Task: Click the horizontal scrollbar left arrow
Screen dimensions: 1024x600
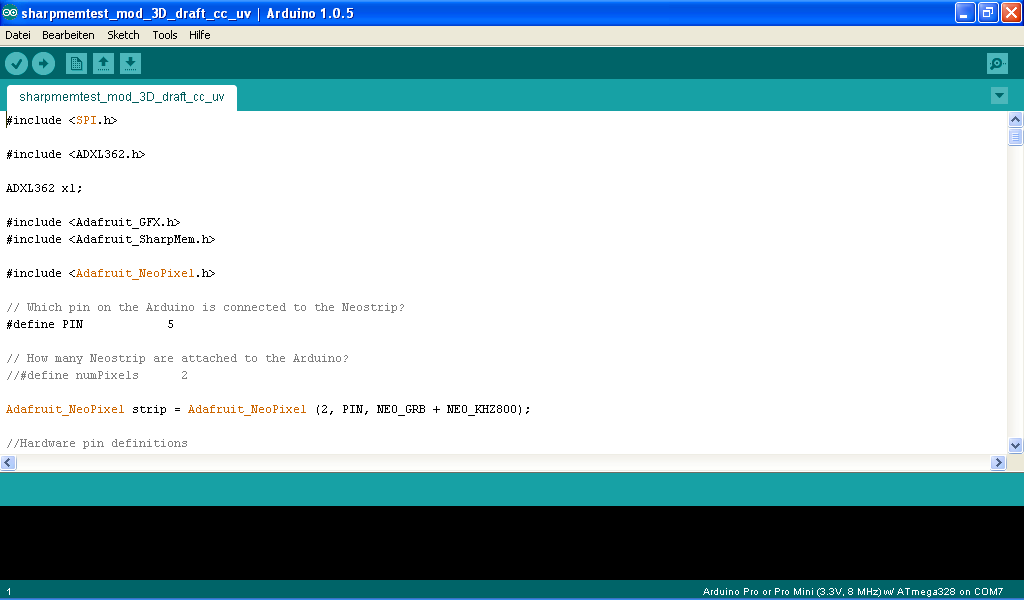Action: 8,463
